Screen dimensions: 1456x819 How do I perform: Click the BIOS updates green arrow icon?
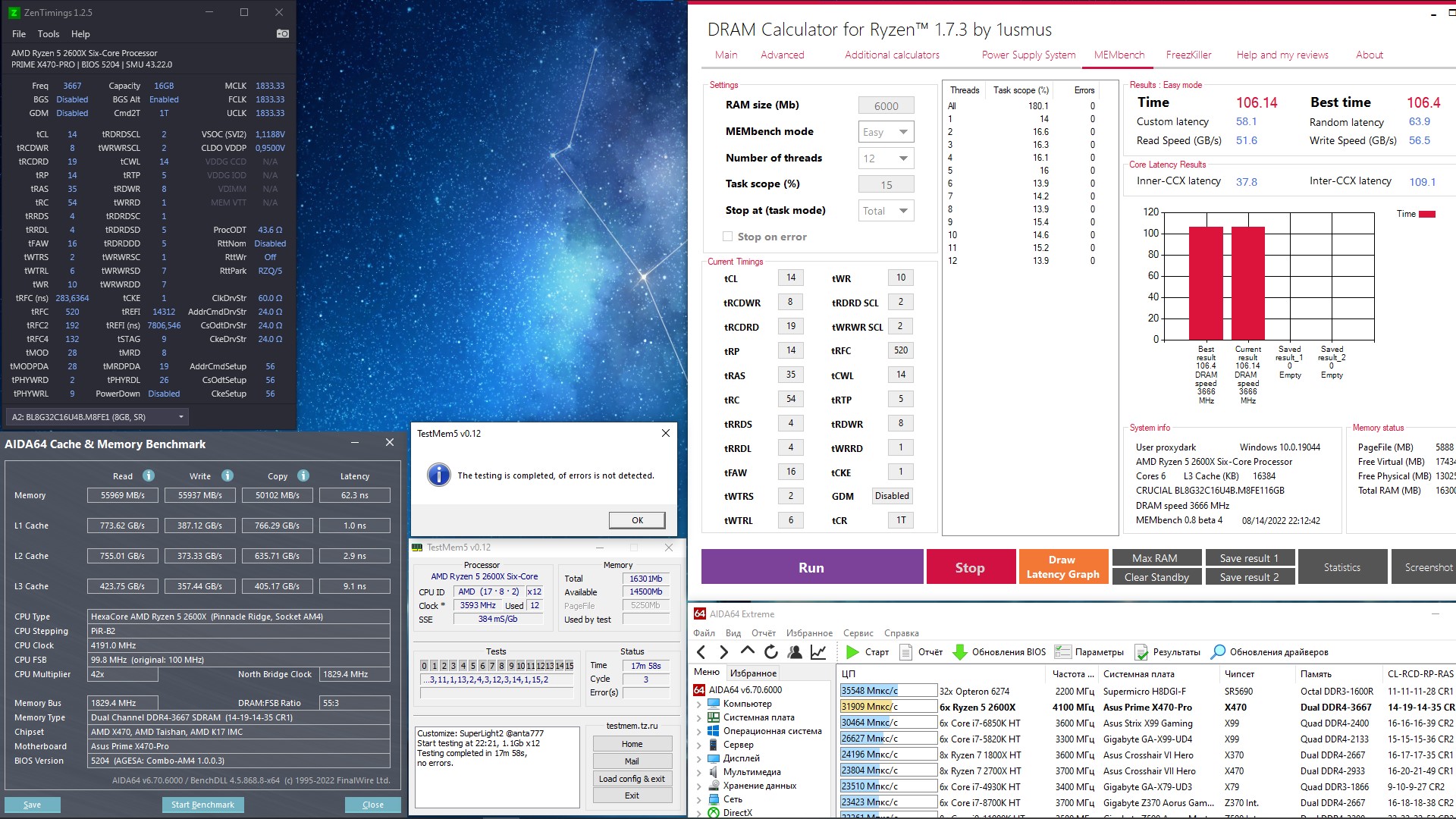(x=959, y=651)
